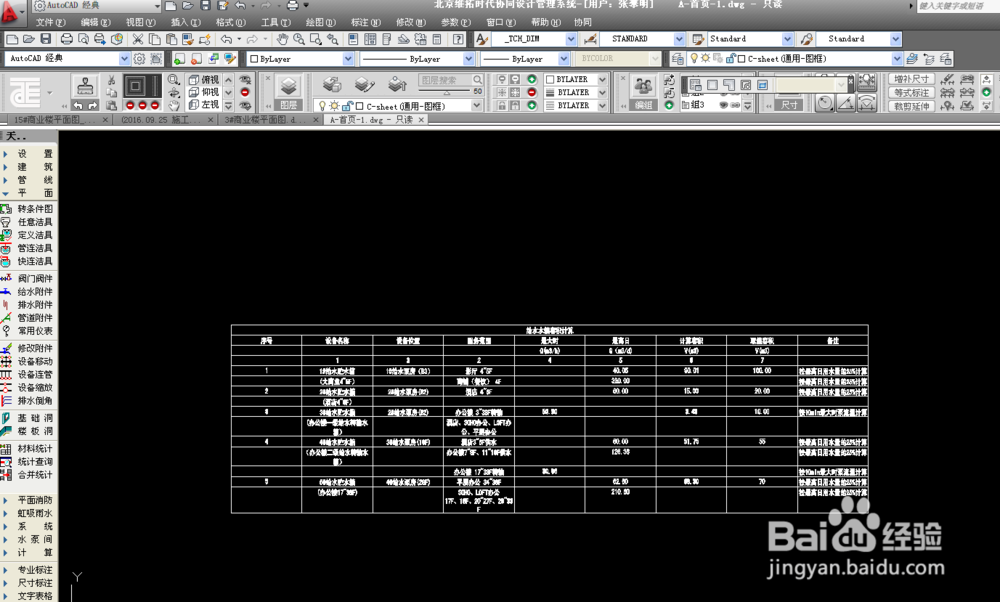Viewport: 1000px width, 602px height.
Task: Click the stamp icon in ribbon panel
Action: pos(85,86)
